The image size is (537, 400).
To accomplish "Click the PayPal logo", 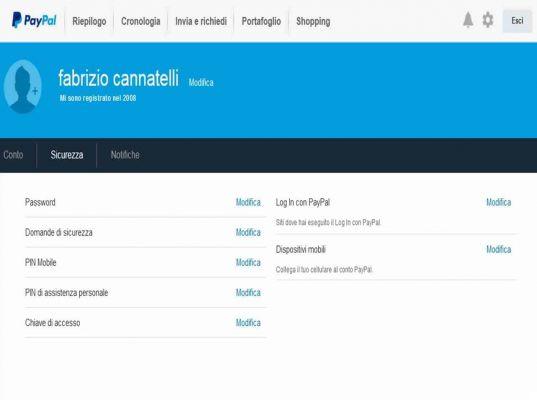I will pyautogui.click(x=34, y=21).
